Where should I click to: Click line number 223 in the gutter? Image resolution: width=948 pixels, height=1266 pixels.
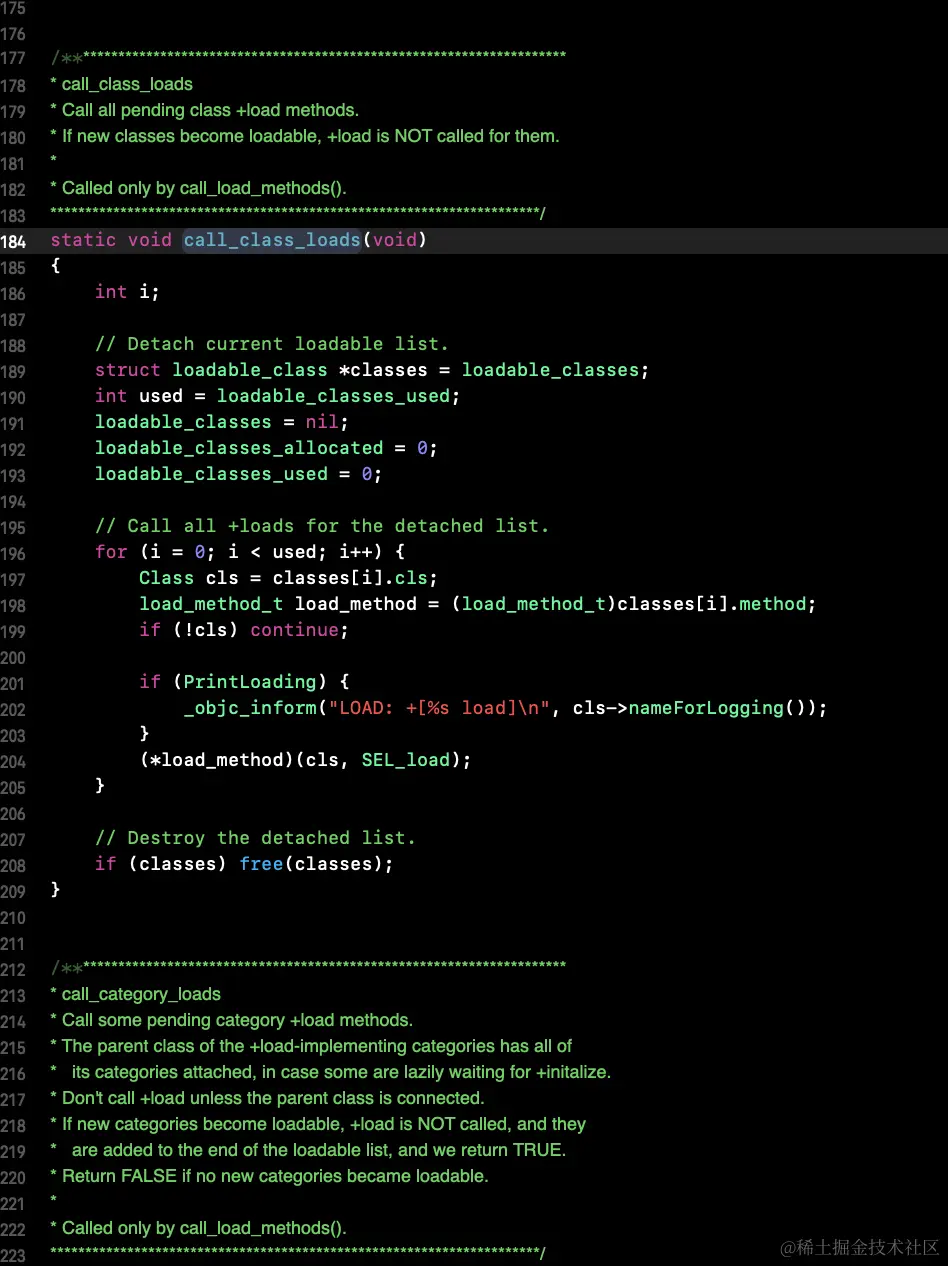pyautogui.click(x=14, y=1255)
